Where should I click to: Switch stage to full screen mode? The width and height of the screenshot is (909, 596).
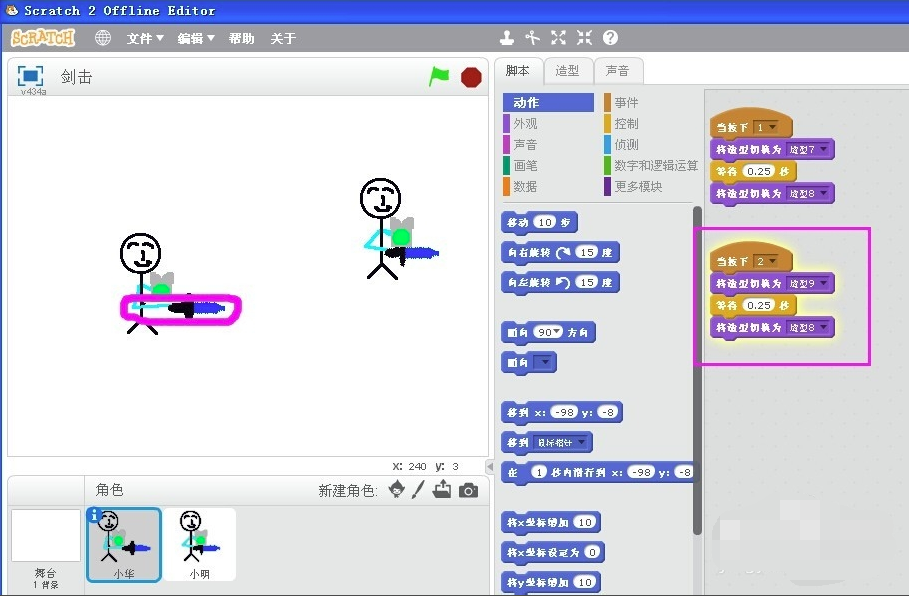(x=31, y=76)
